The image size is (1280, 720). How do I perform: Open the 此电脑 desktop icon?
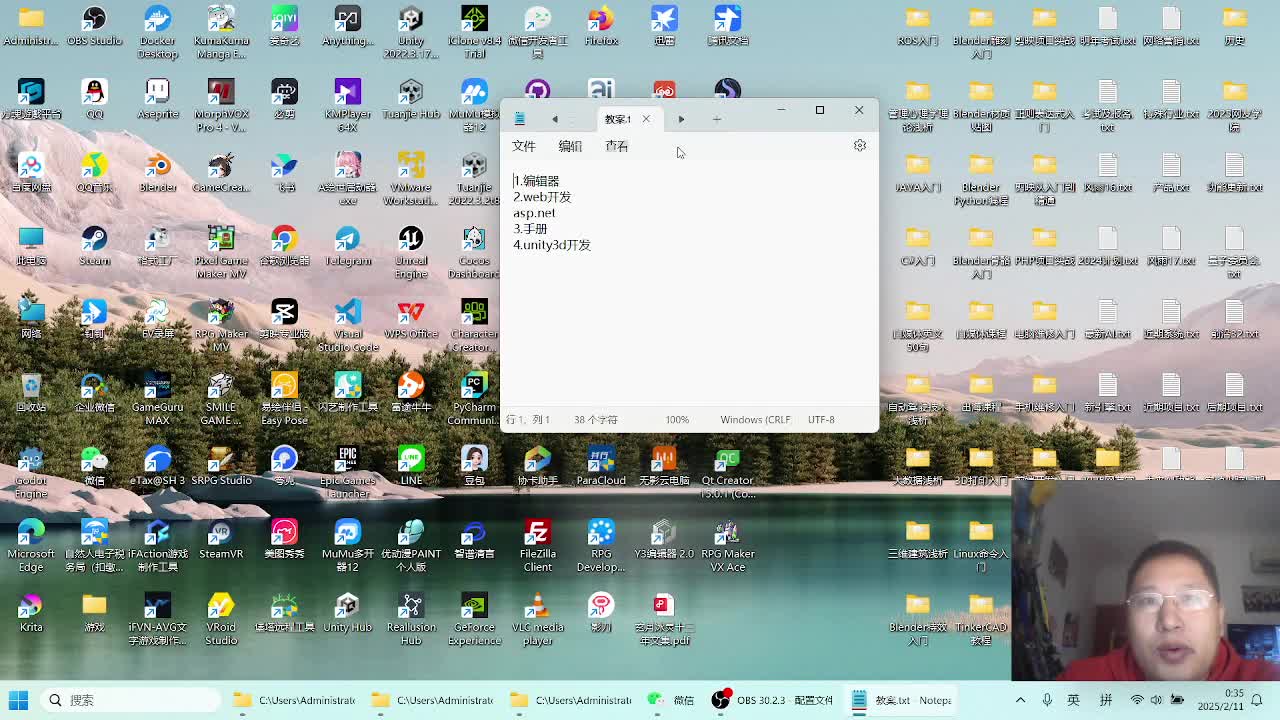coord(31,246)
